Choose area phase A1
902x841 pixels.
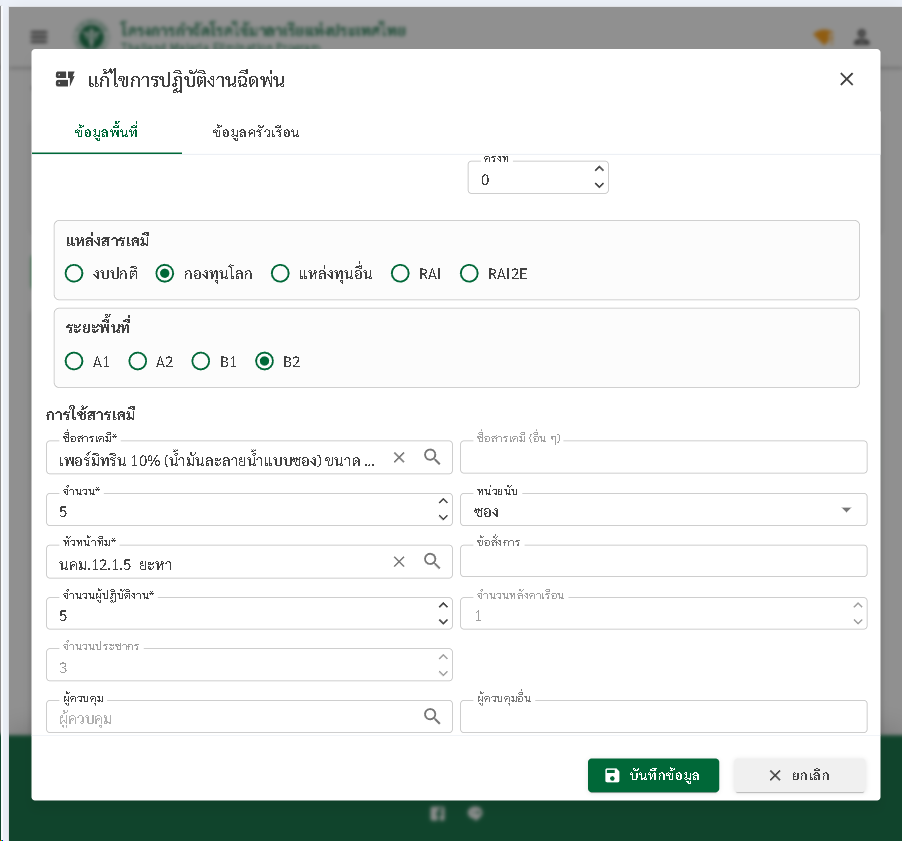(74, 362)
